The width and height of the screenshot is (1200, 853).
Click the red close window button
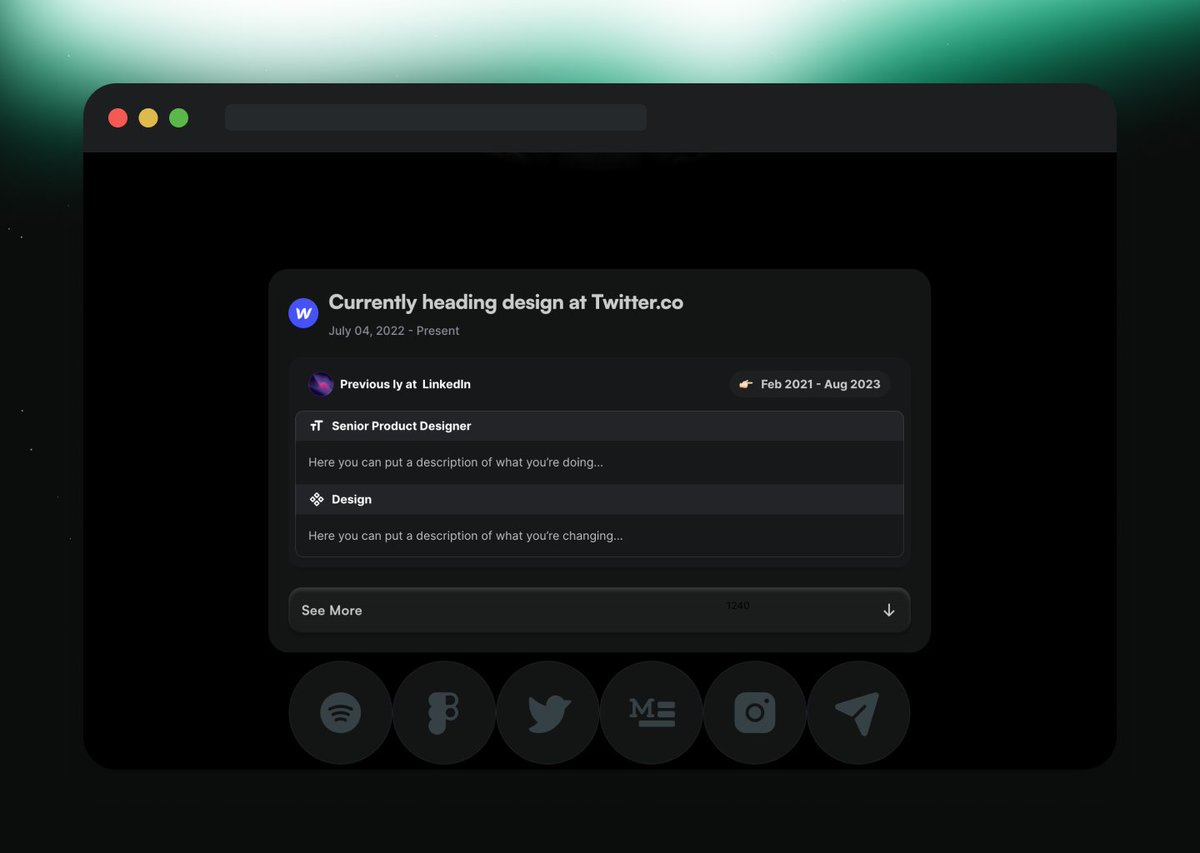click(118, 118)
